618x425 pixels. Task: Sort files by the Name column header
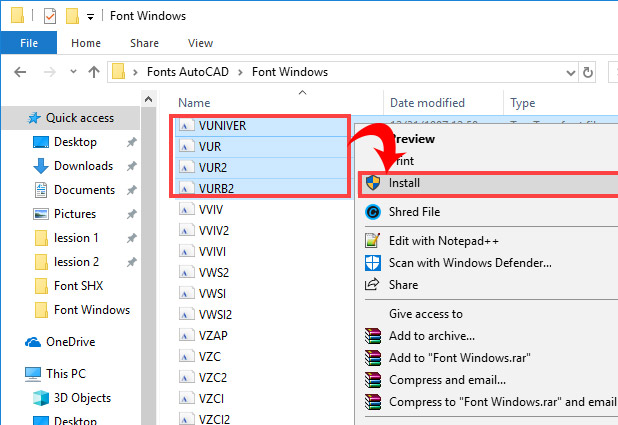[x=194, y=103]
